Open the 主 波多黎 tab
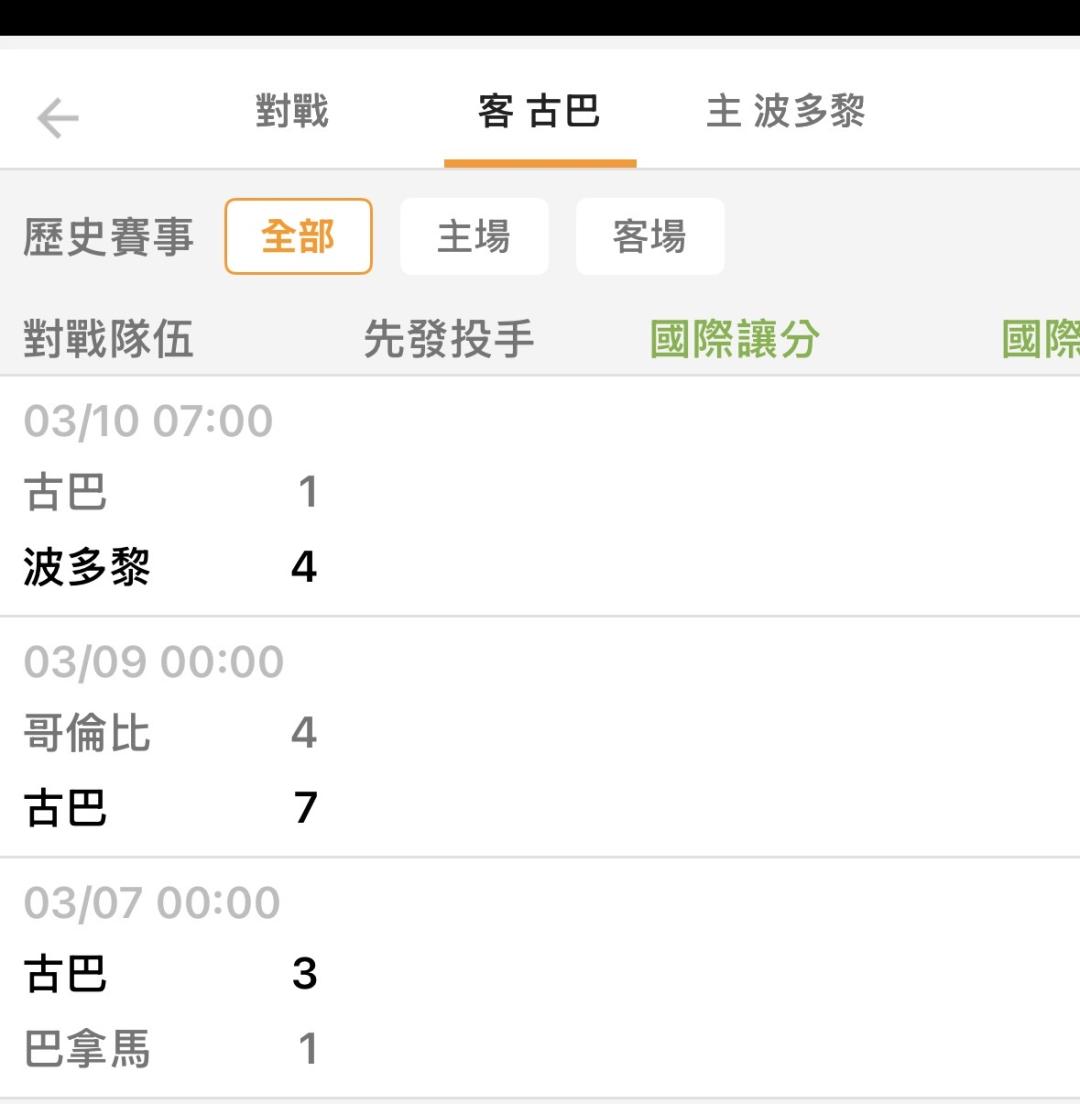The height and width of the screenshot is (1104, 1080). pyautogui.click(x=785, y=111)
